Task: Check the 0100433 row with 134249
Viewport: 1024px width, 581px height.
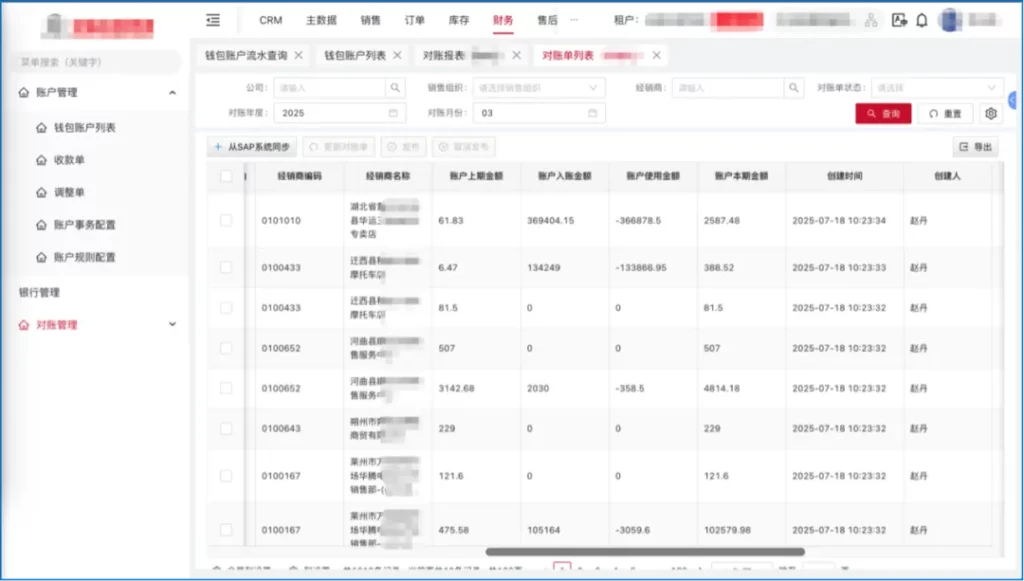Action: [x=226, y=268]
